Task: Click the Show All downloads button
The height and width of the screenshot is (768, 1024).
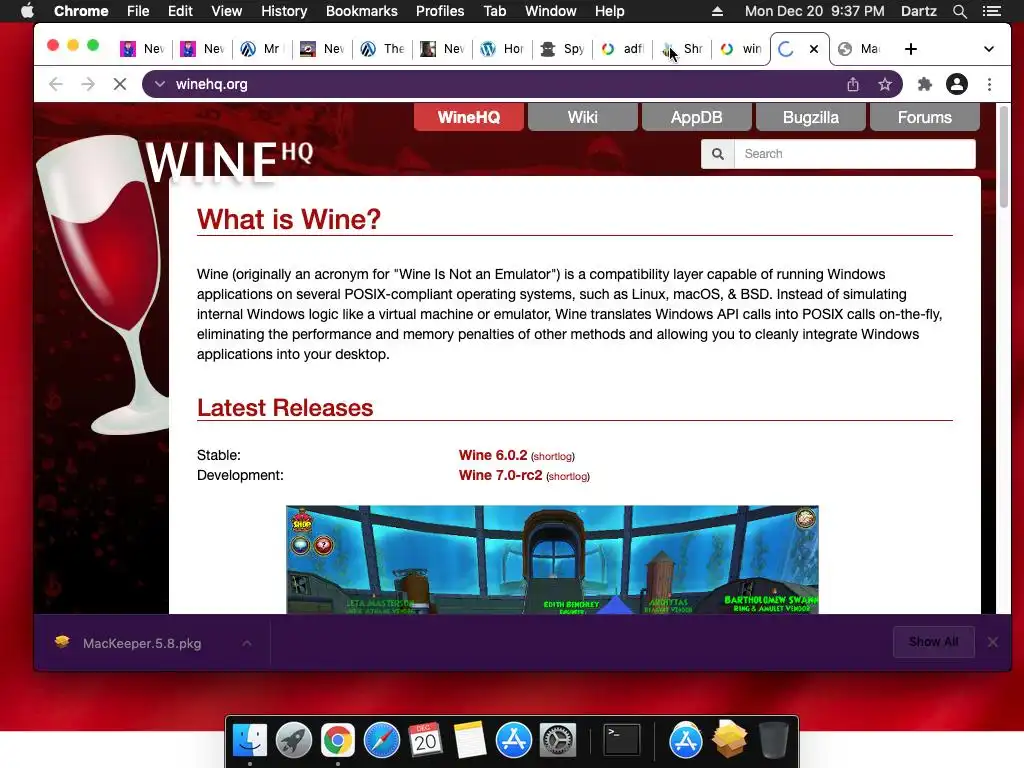Action: click(933, 643)
